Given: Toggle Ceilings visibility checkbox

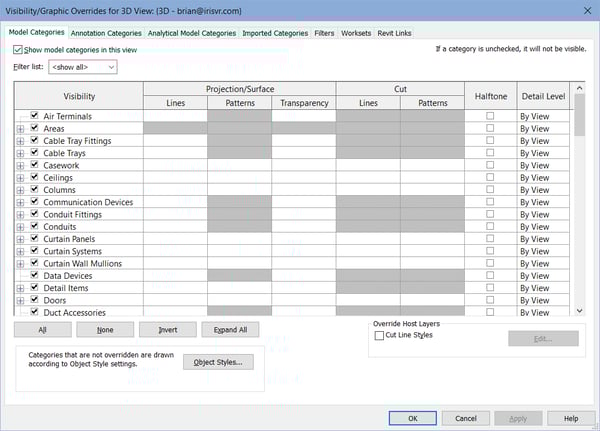Looking at the screenshot, I should pyautogui.click(x=34, y=177).
